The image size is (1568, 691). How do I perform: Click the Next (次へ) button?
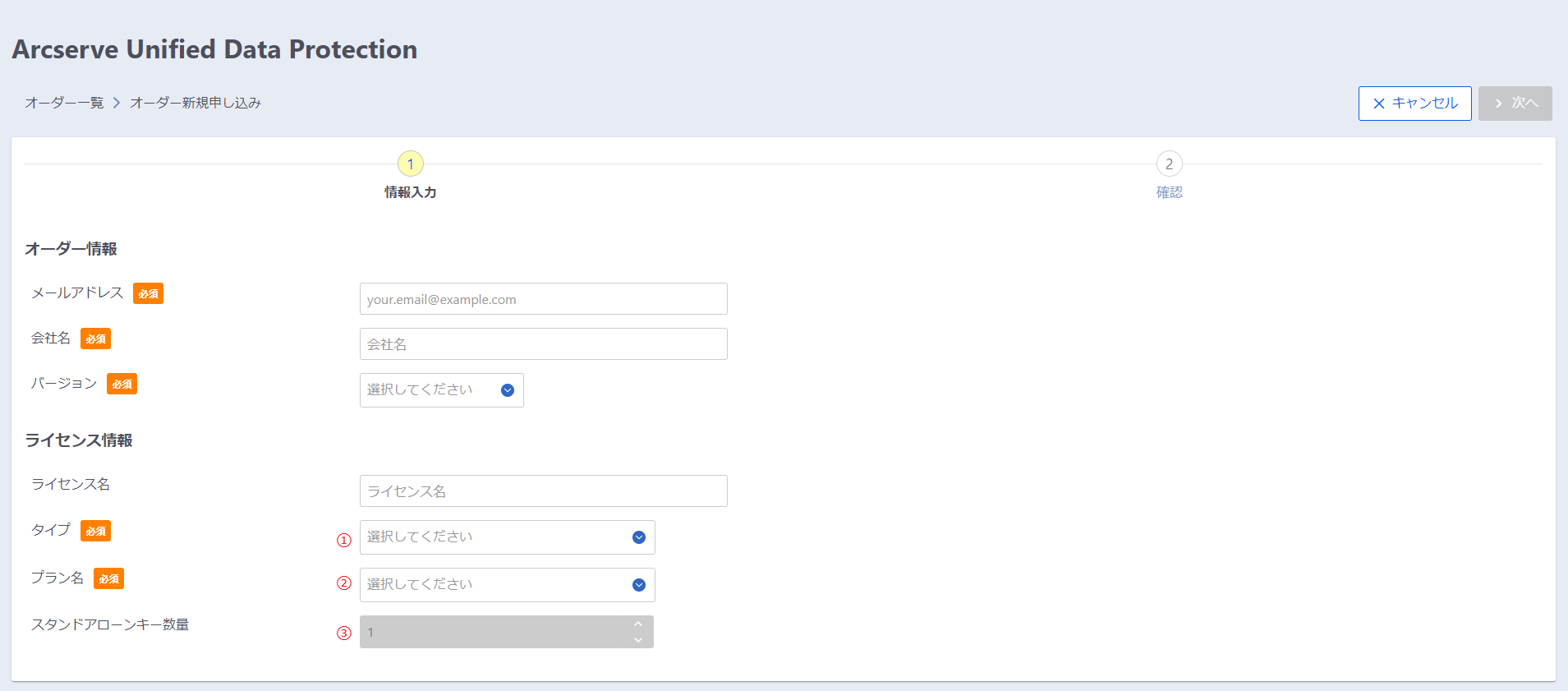[1515, 104]
